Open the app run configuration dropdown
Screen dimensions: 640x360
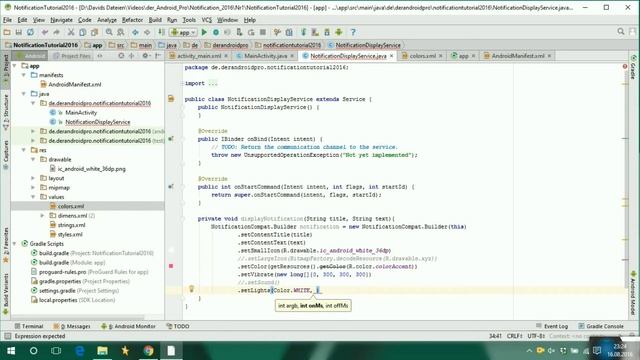[x=184, y=32]
